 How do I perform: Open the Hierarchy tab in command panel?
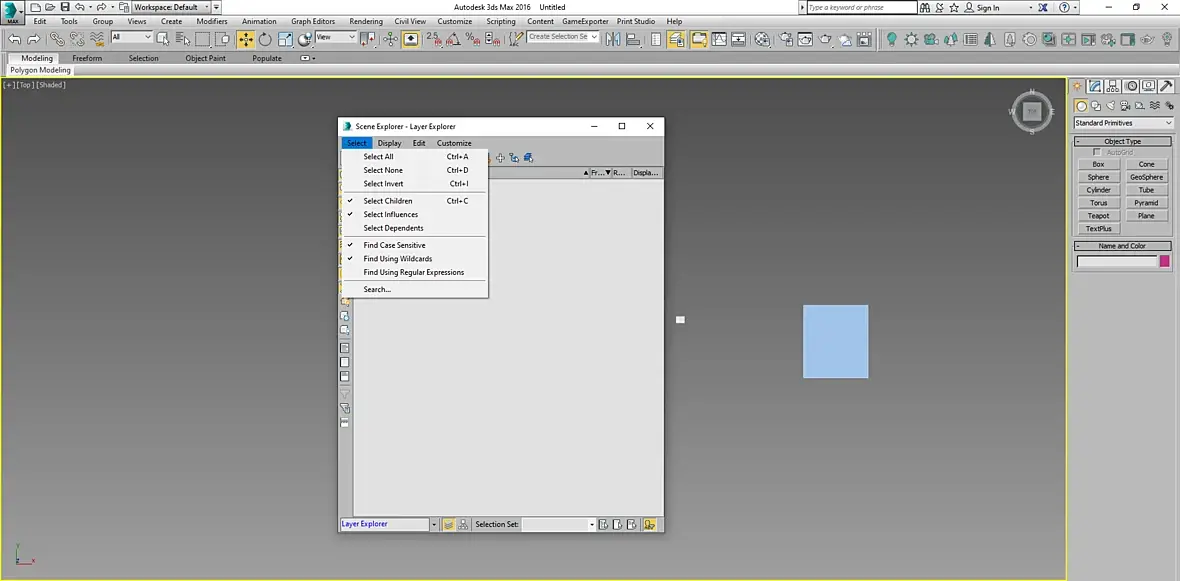(1114, 86)
